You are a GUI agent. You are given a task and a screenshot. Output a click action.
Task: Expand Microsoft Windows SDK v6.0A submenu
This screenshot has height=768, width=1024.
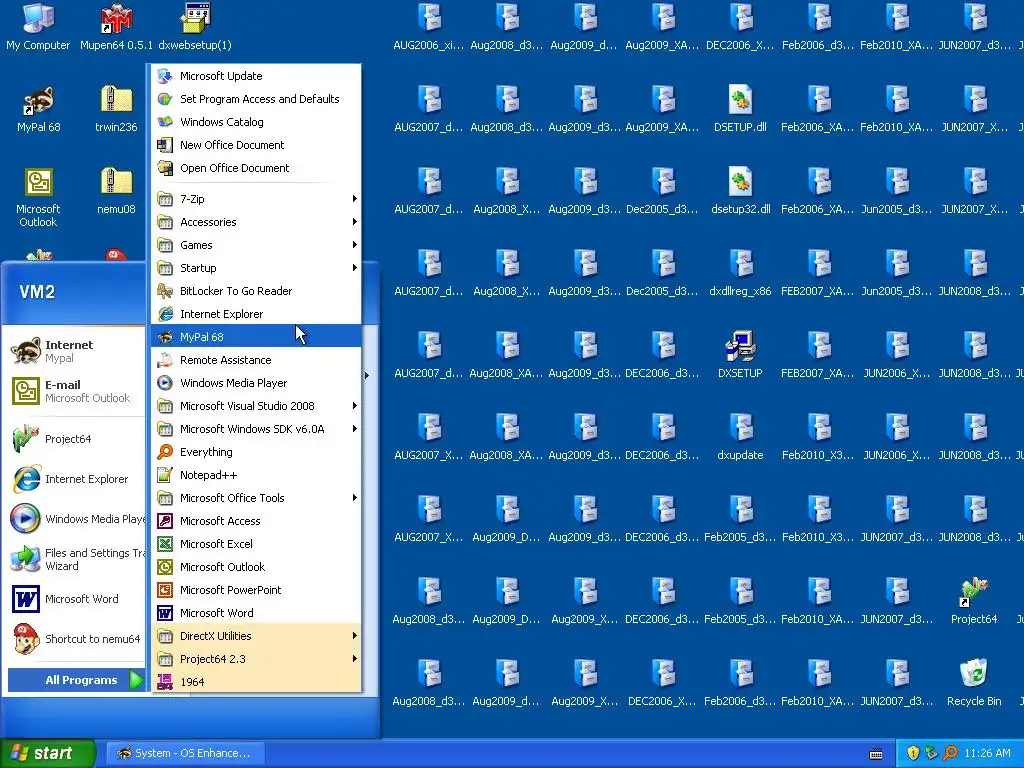[256, 429]
